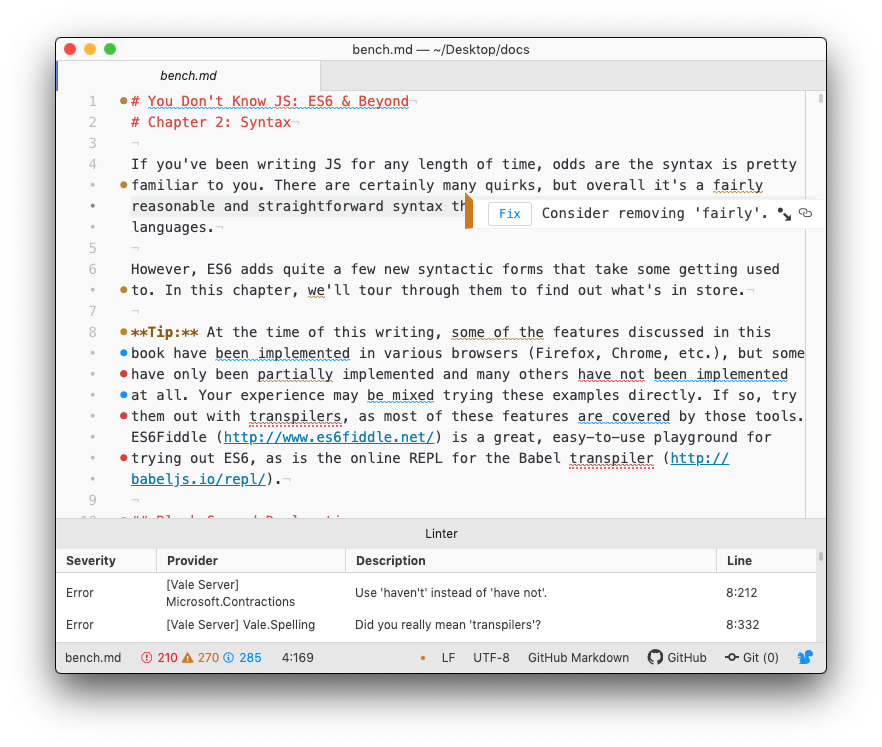Select the bench.md editor tab

[x=188, y=75]
